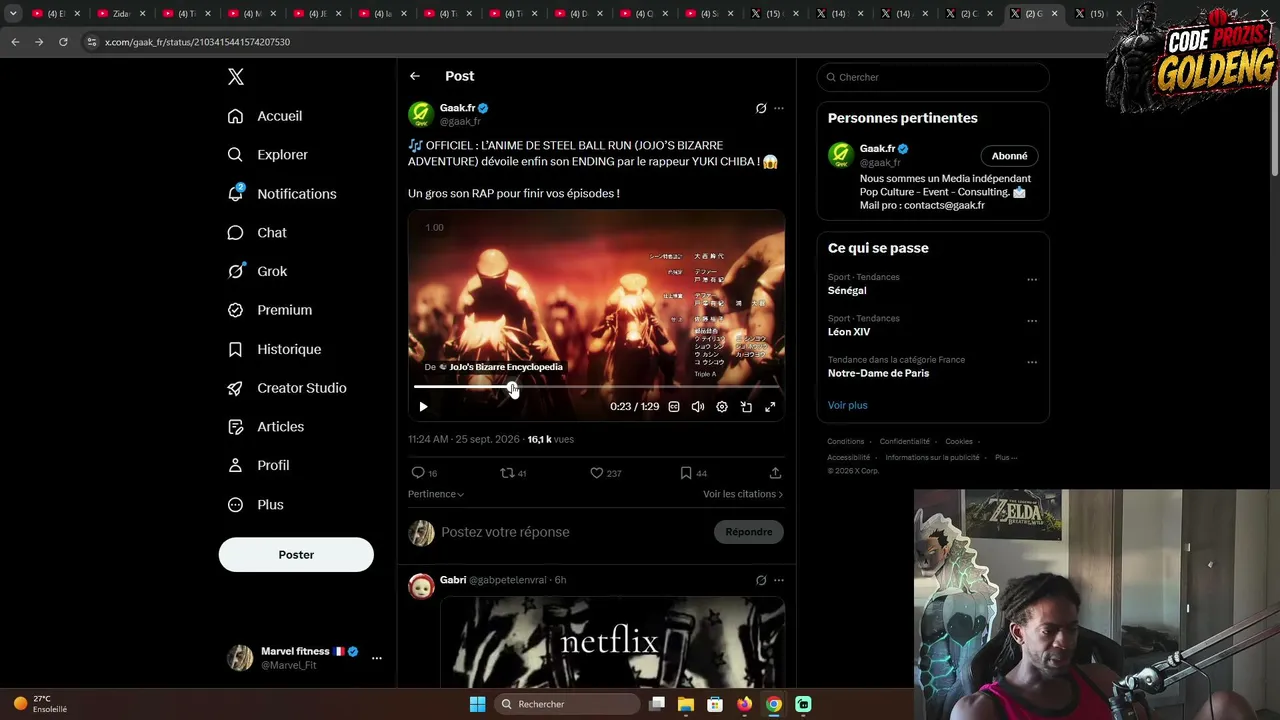
Task: Click the video progress bar scrubber
Action: pyautogui.click(x=512, y=387)
